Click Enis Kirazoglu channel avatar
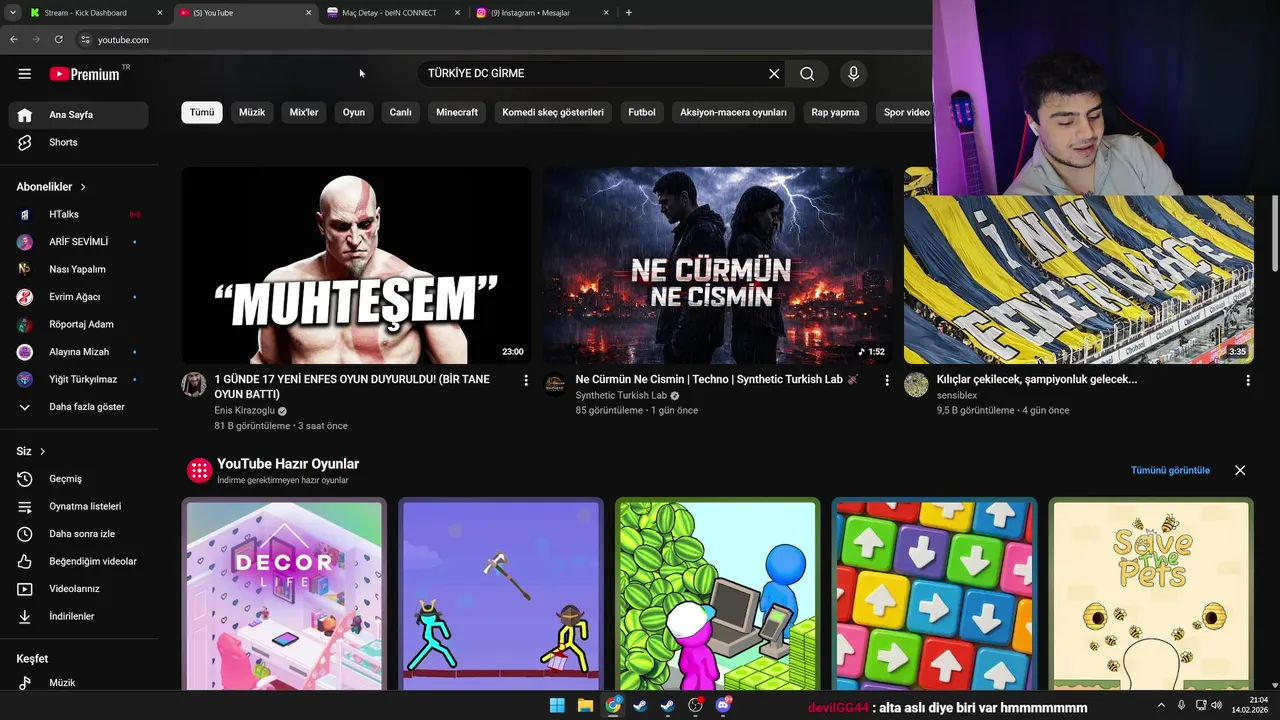The width and height of the screenshot is (1280, 720). [194, 385]
